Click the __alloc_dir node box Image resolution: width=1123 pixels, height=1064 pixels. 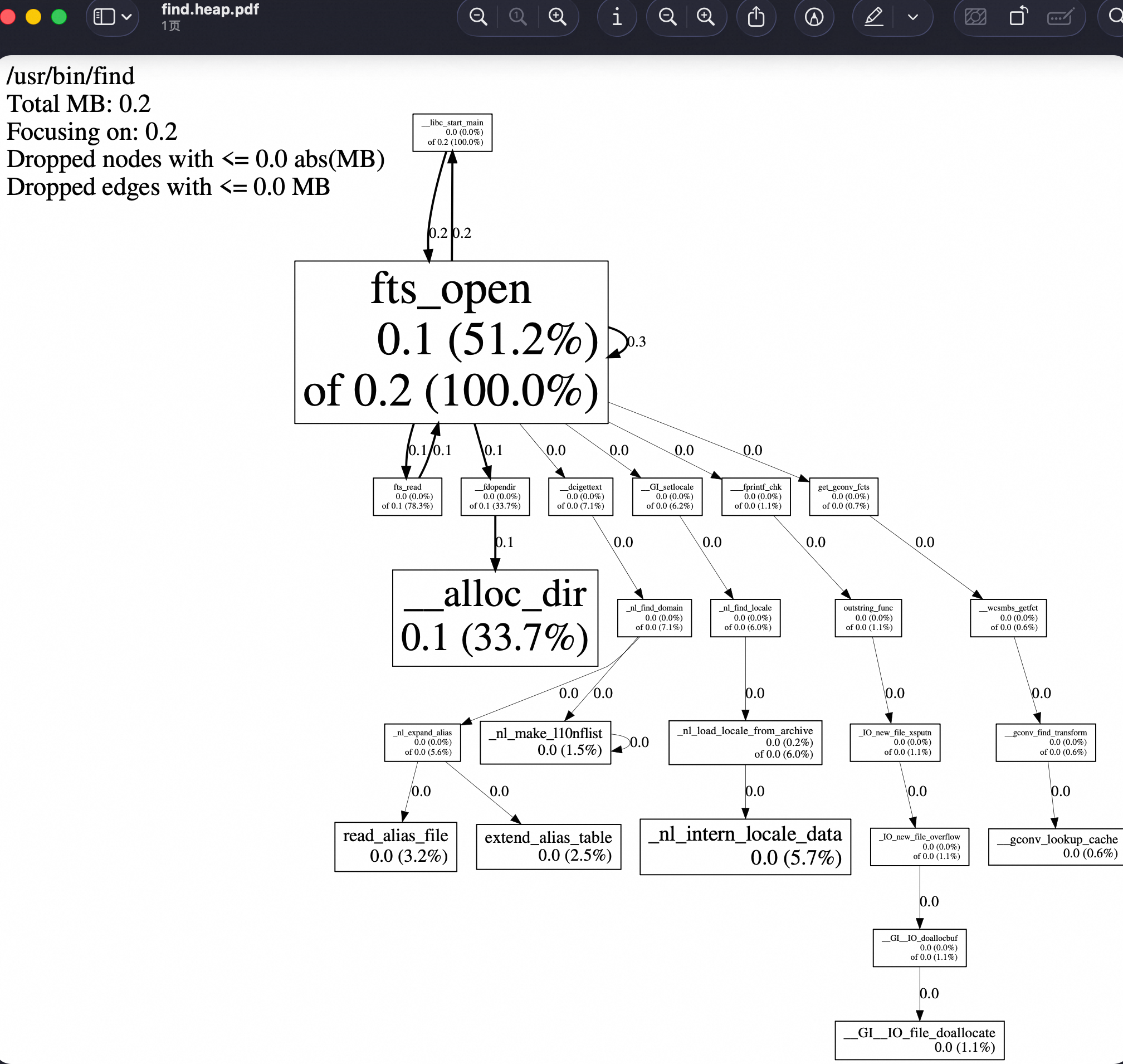[x=495, y=618]
